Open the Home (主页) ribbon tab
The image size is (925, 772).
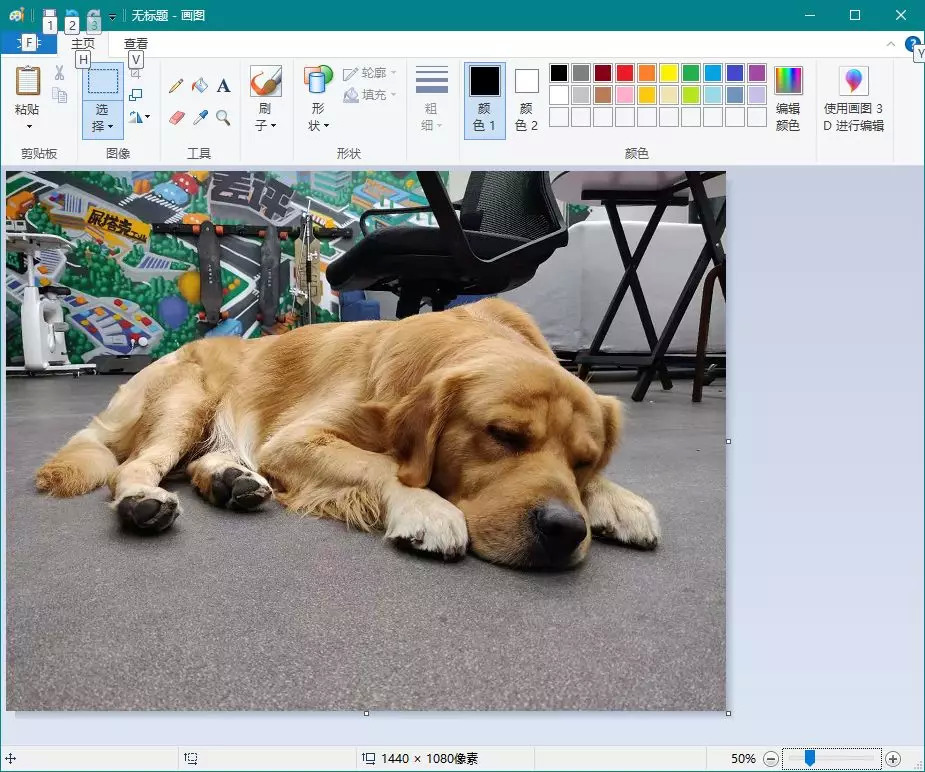click(x=83, y=44)
